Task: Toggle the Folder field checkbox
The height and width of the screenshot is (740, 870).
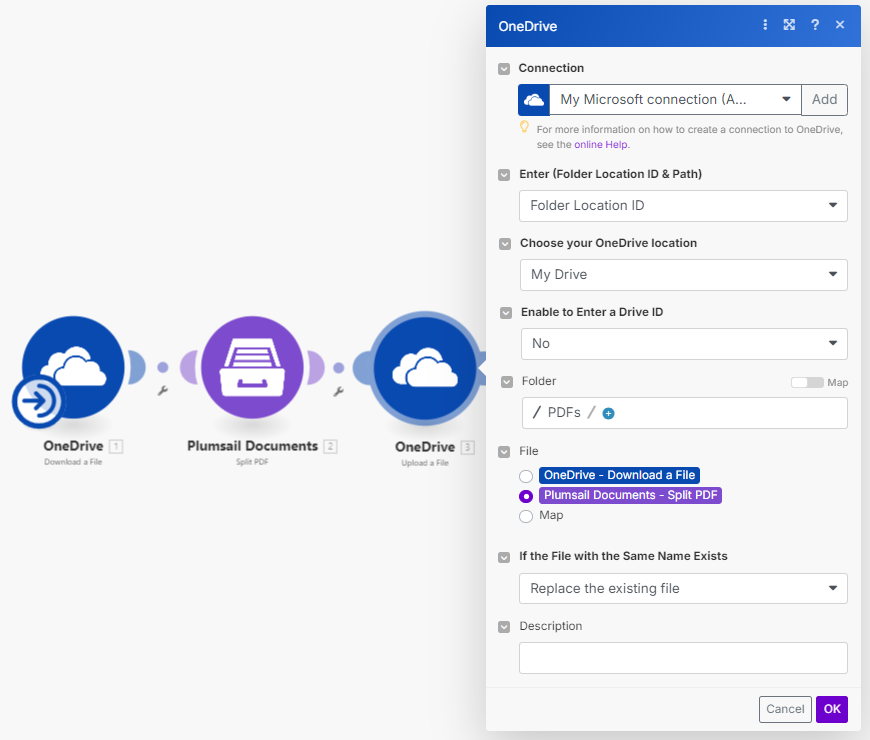Action: tap(507, 382)
